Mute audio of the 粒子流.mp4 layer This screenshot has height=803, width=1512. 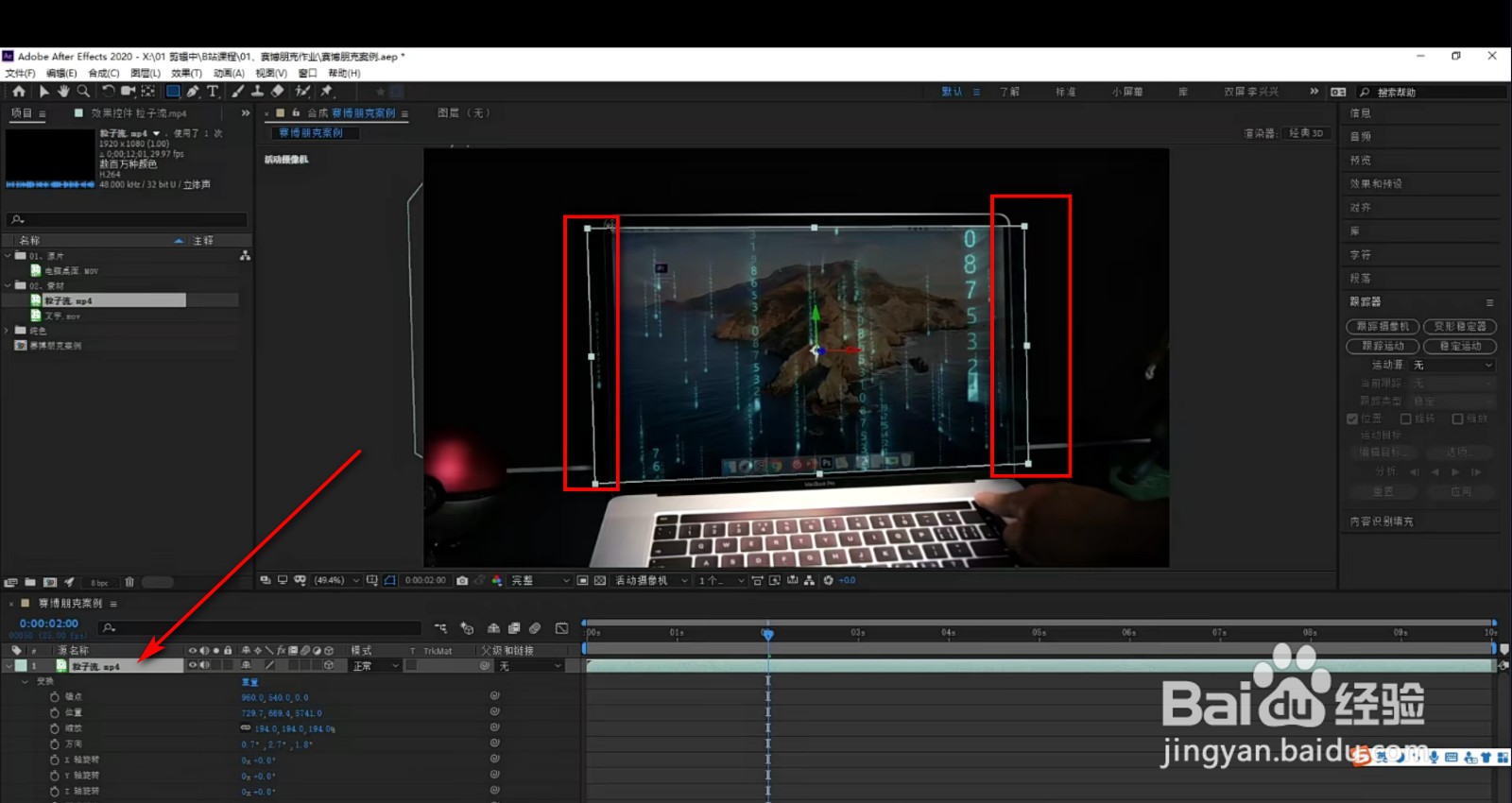pos(204,665)
